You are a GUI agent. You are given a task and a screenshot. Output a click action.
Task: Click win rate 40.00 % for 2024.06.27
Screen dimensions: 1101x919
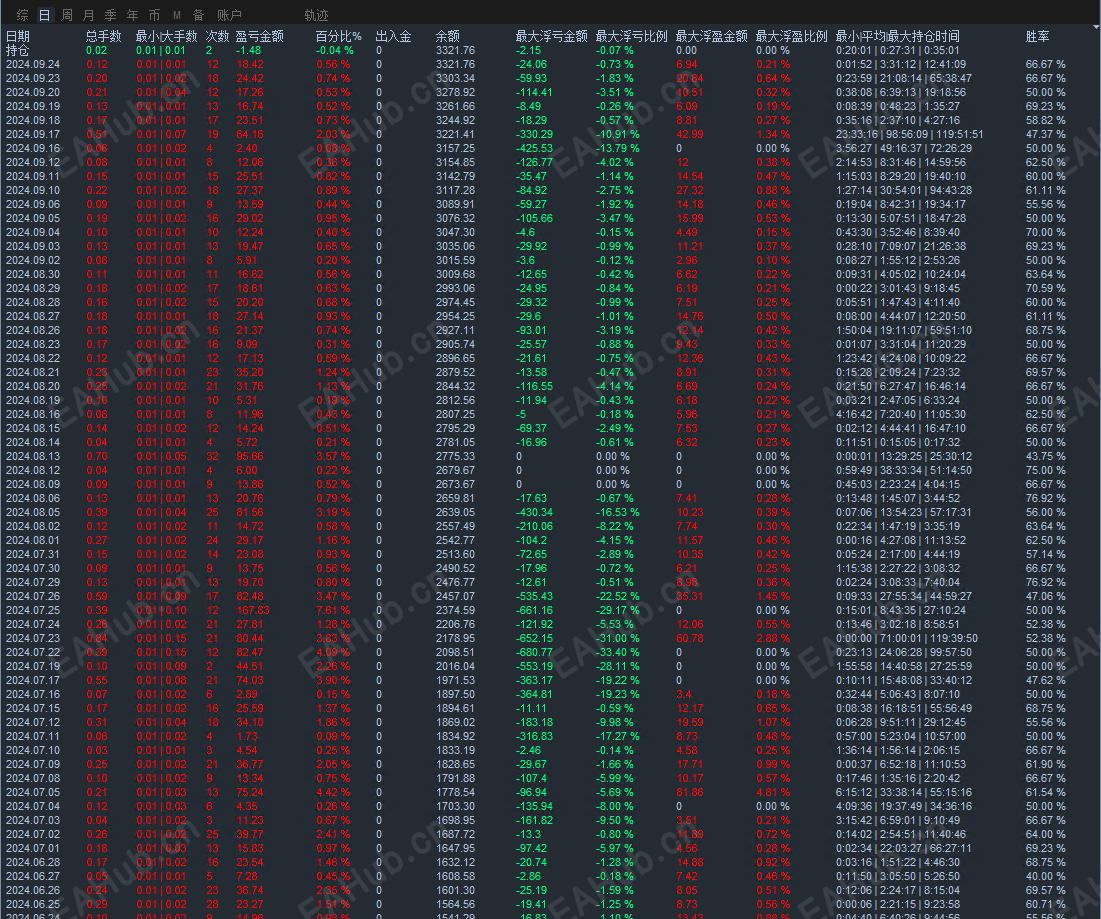click(1046, 876)
